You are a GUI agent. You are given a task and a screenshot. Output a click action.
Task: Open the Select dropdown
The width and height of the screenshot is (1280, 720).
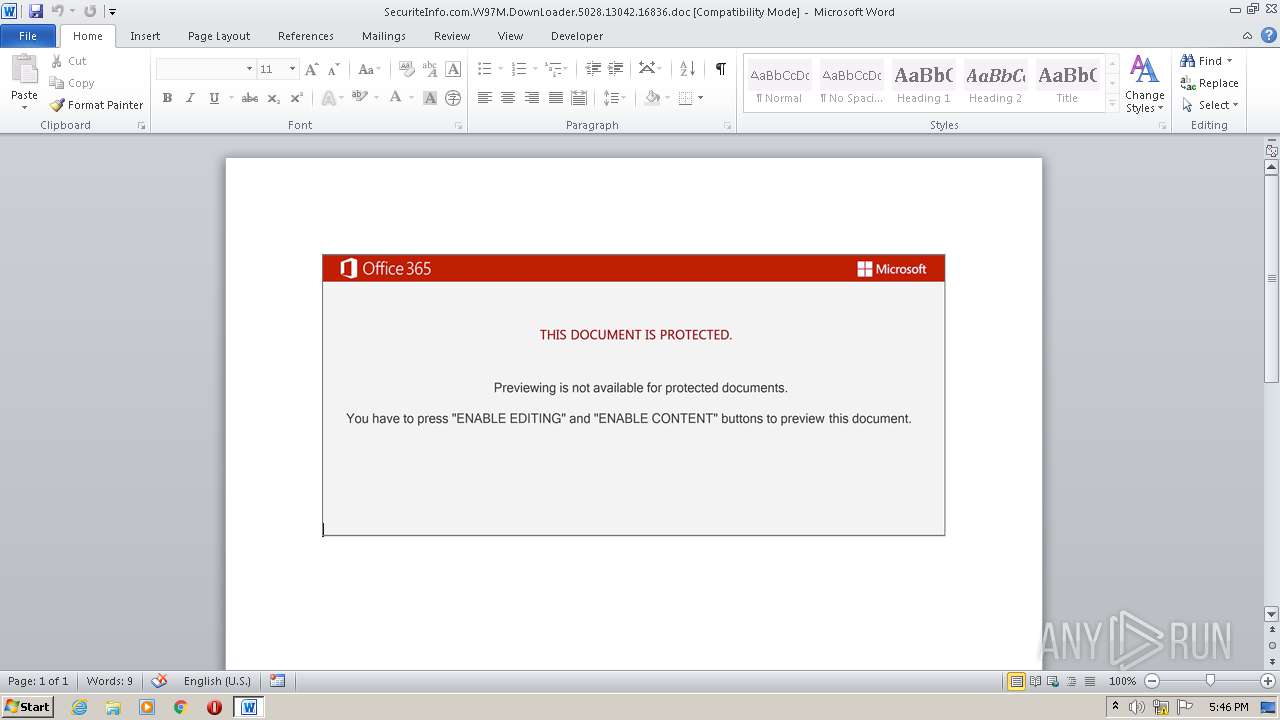pos(1210,105)
